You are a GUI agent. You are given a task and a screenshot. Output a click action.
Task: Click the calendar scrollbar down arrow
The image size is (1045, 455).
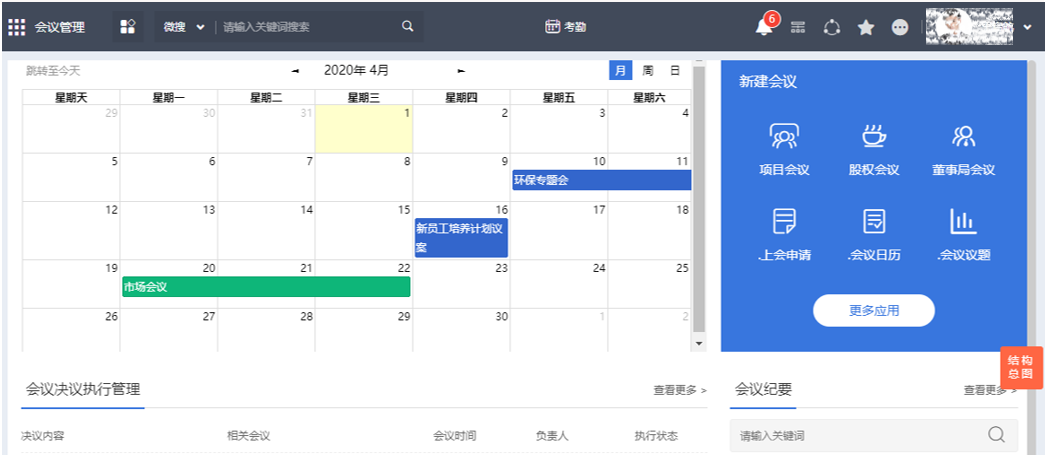pos(698,343)
